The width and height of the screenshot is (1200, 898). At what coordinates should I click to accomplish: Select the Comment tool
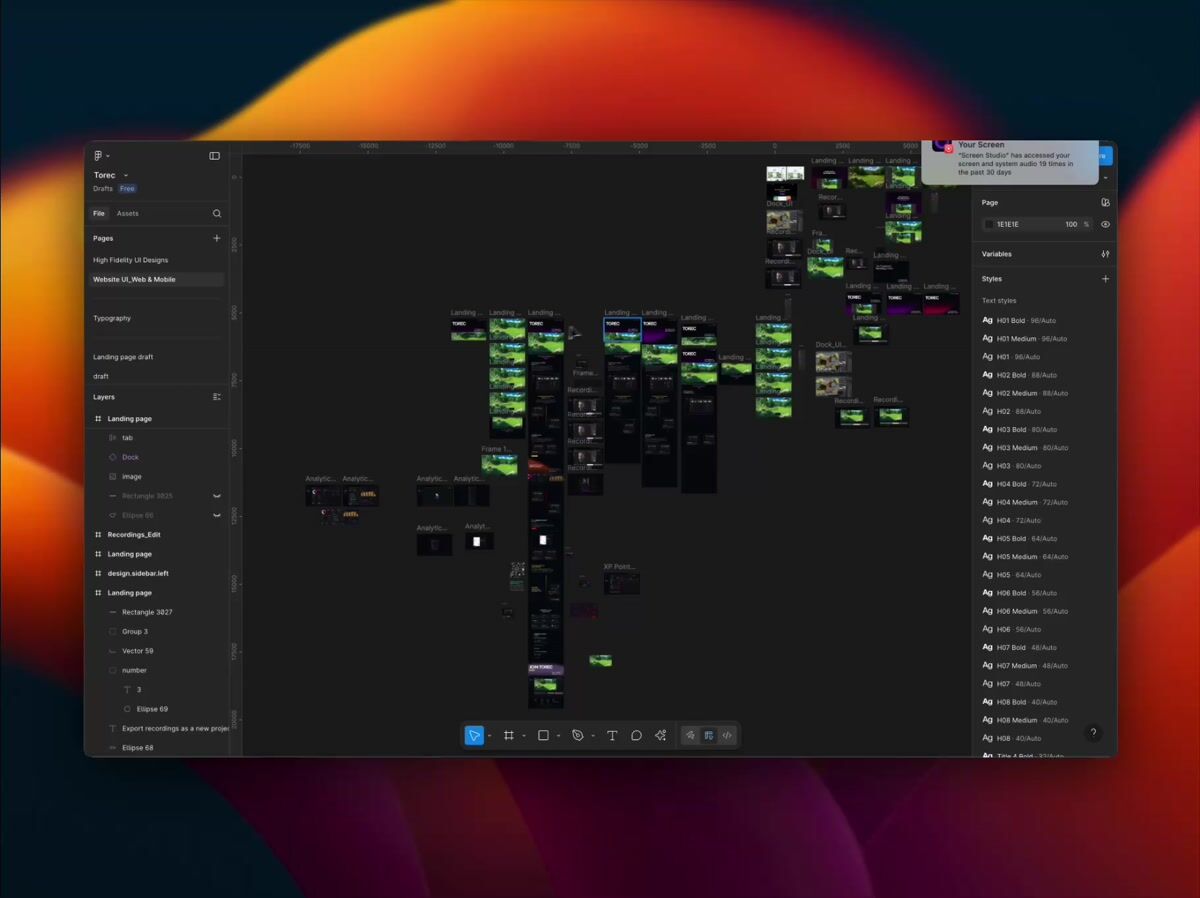coord(636,736)
